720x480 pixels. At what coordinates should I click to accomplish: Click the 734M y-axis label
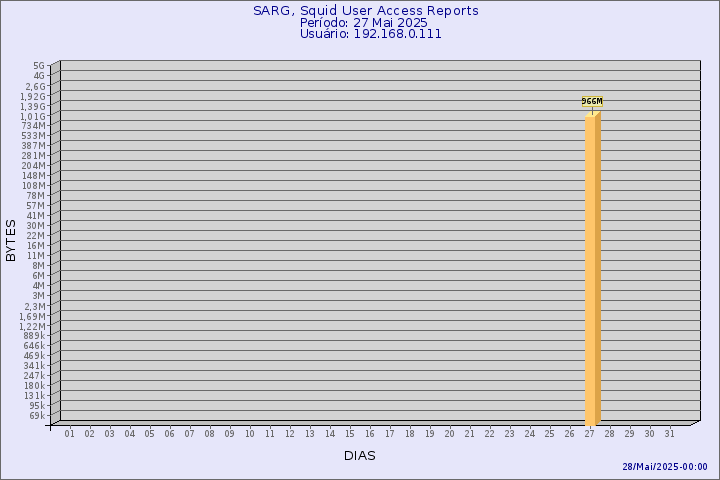pyautogui.click(x=34, y=126)
